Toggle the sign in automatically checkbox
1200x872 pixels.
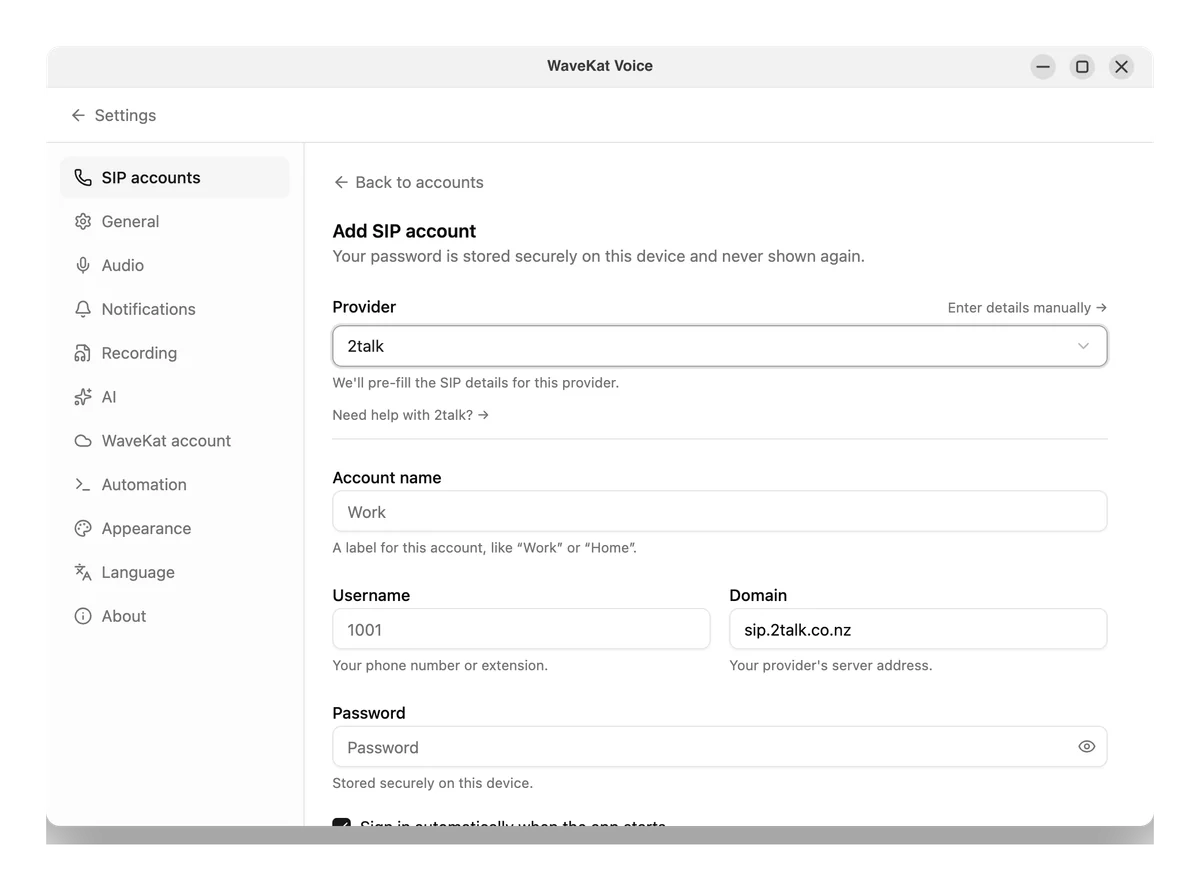[342, 822]
